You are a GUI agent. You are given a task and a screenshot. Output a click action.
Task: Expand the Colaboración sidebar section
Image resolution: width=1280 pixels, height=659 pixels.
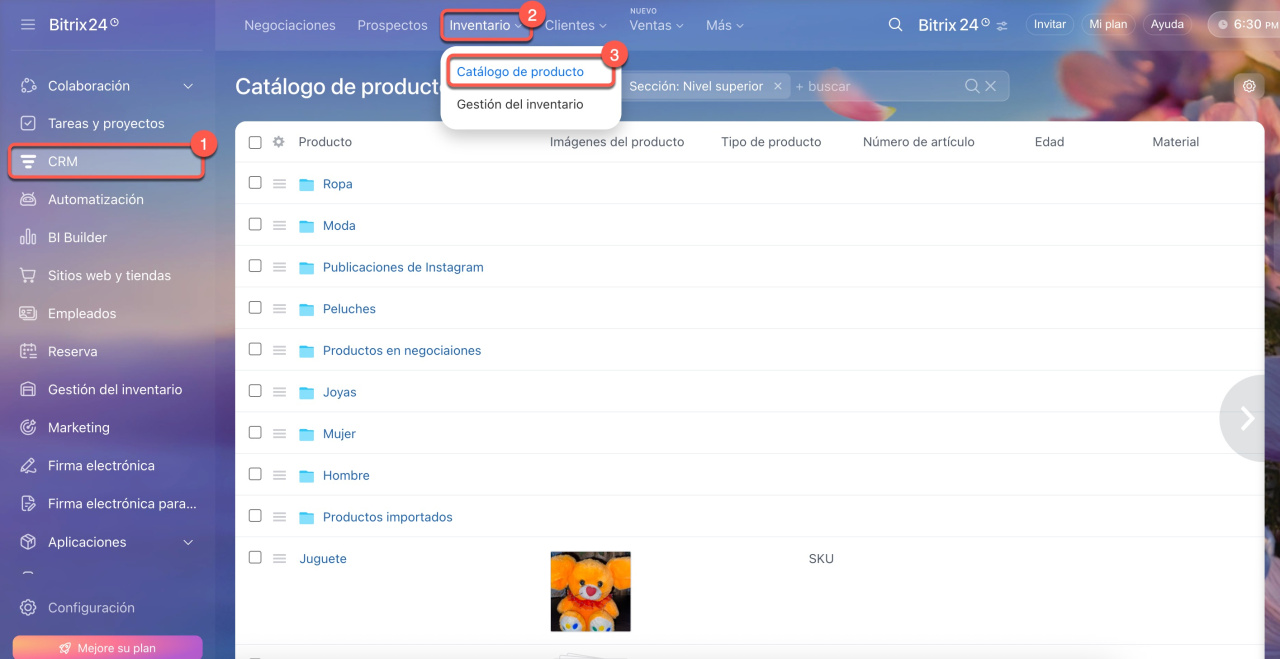pyautogui.click(x=188, y=86)
